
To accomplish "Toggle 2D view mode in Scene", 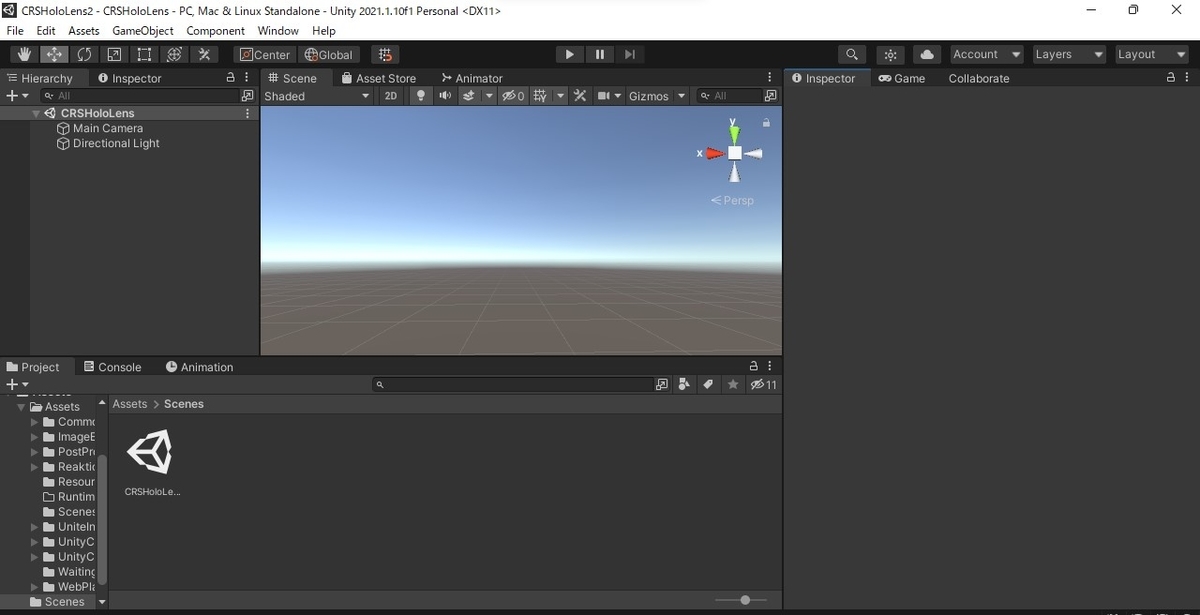I will 391,96.
